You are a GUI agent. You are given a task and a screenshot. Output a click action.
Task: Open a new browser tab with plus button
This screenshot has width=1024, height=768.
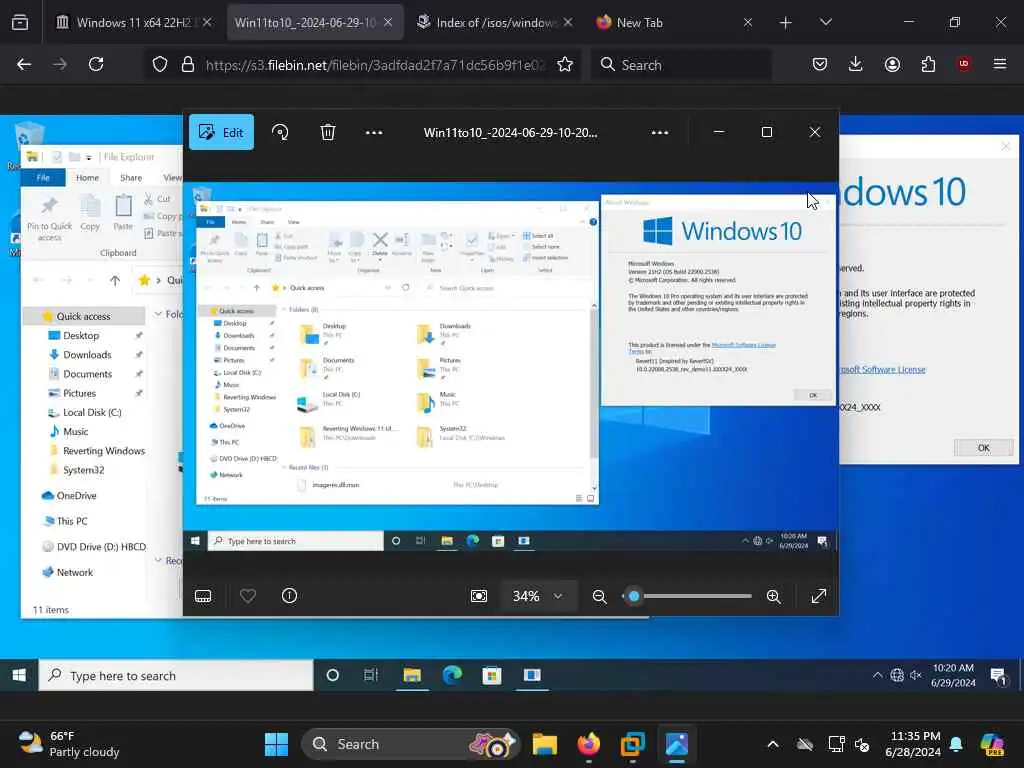786,23
